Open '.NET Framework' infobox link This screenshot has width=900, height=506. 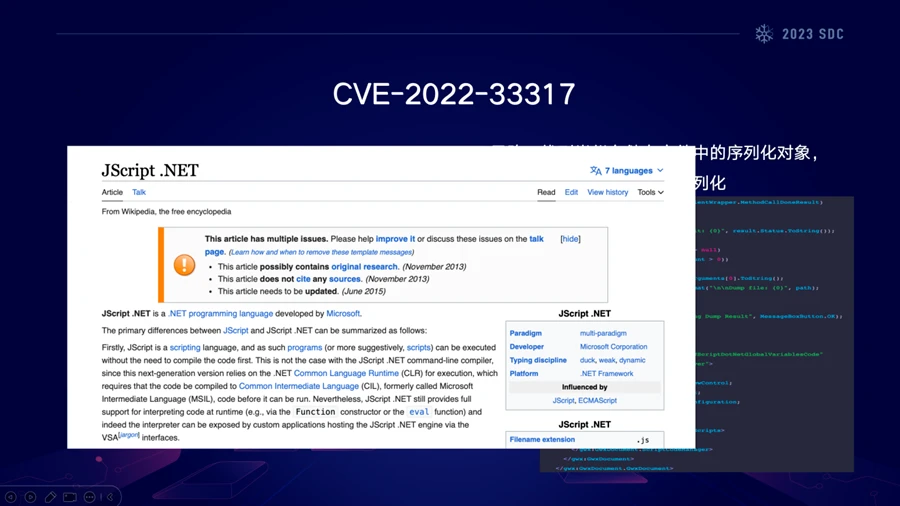[606, 373]
